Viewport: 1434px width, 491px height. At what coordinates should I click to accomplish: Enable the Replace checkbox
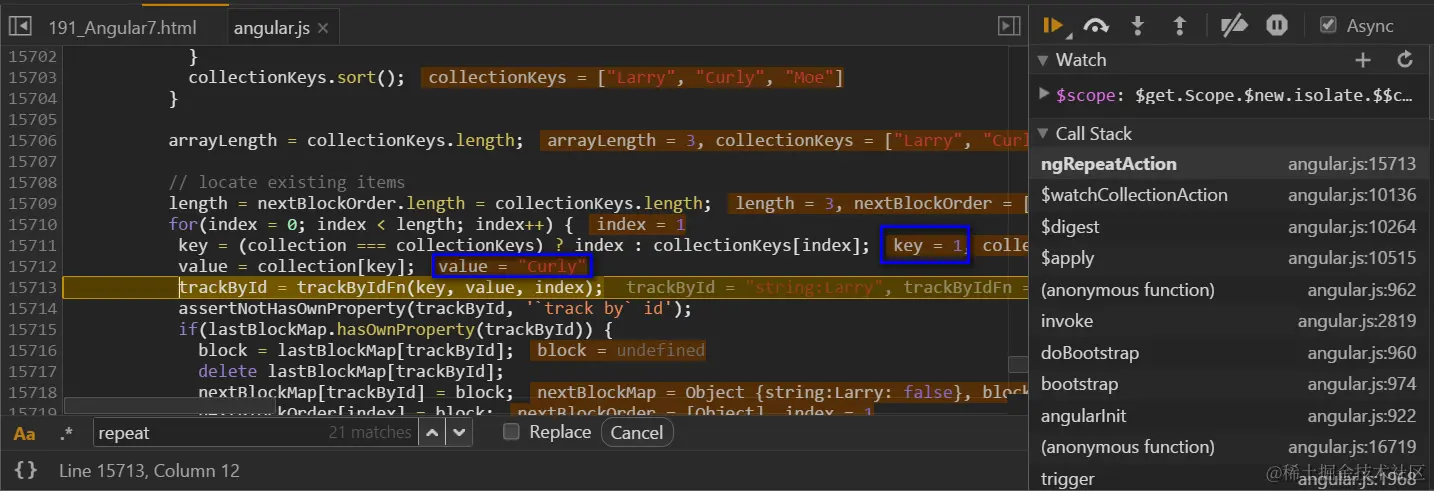pos(511,432)
